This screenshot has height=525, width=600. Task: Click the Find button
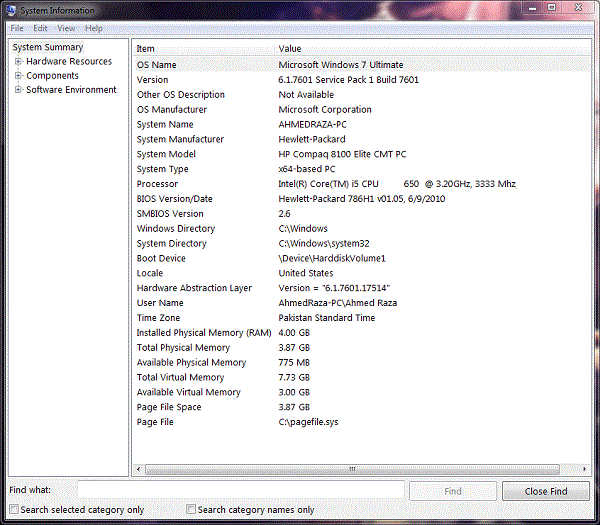(453, 491)
